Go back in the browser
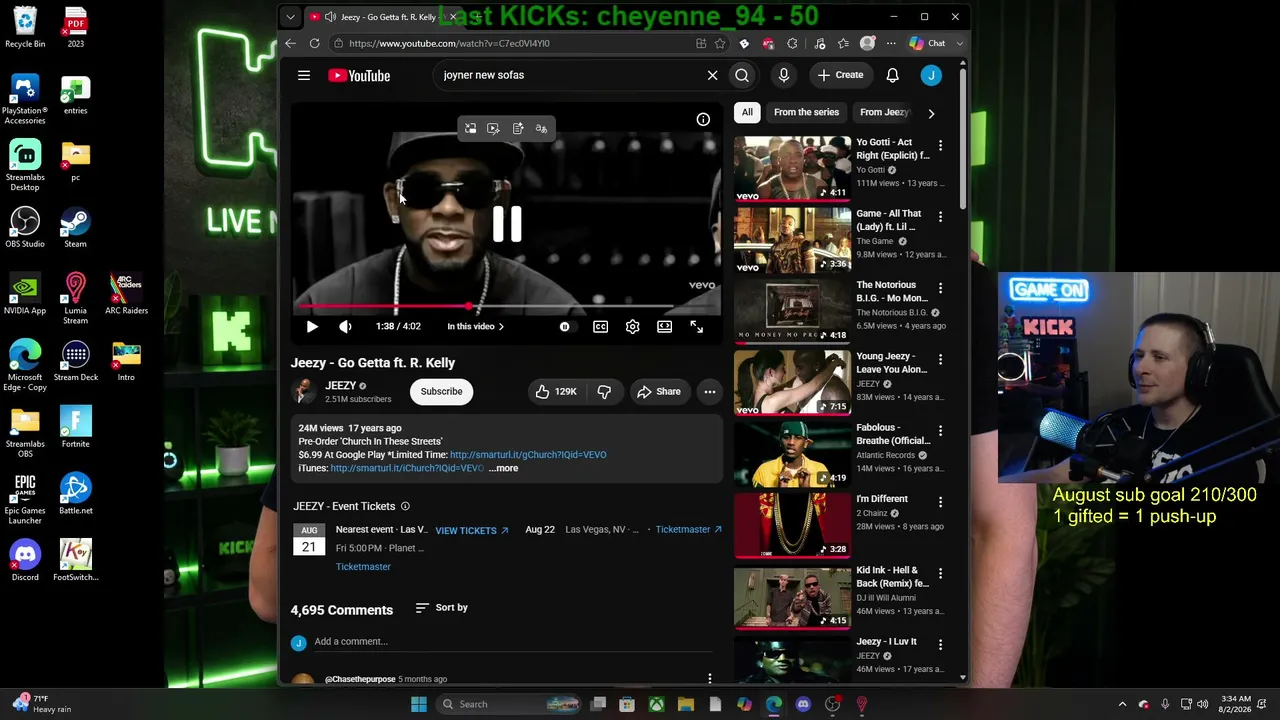Screen dimensions: 1280x720 pyautogui.click(x=290, y=43)
